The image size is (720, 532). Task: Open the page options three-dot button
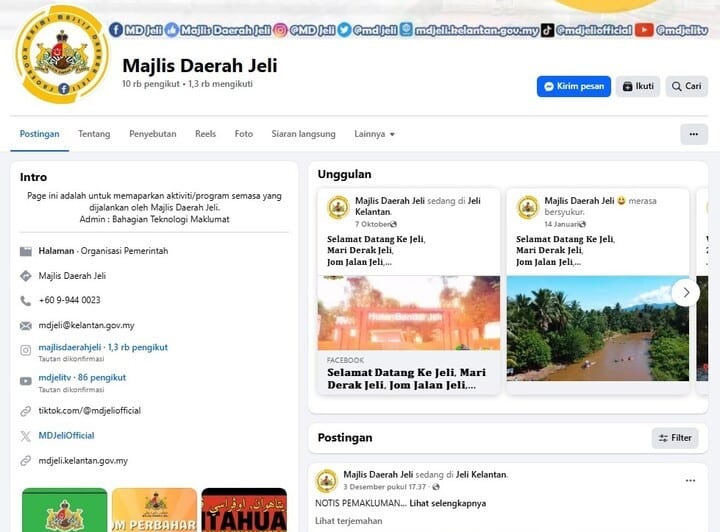click(693, 134)
